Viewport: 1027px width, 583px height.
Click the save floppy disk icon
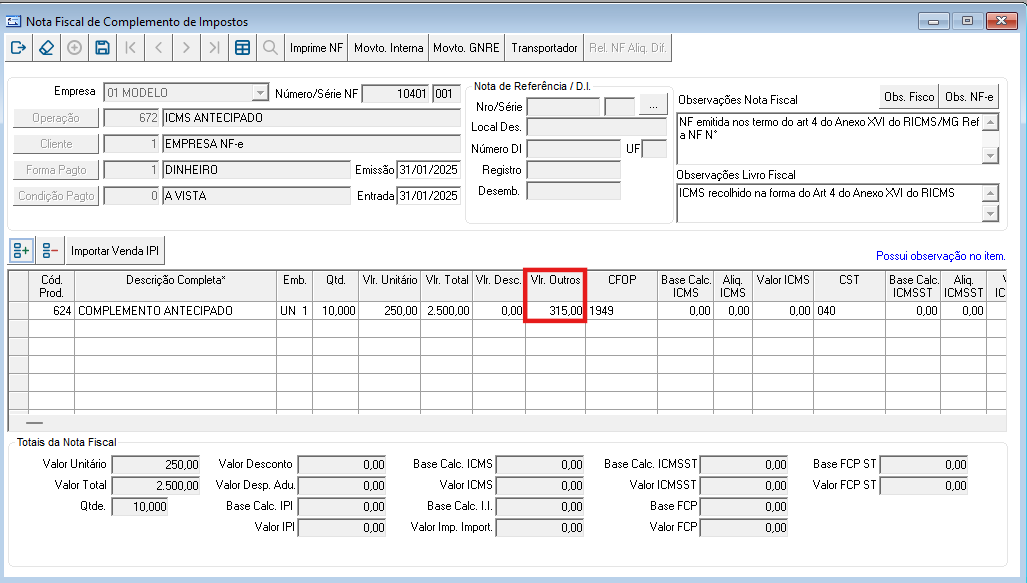[102, 48]
